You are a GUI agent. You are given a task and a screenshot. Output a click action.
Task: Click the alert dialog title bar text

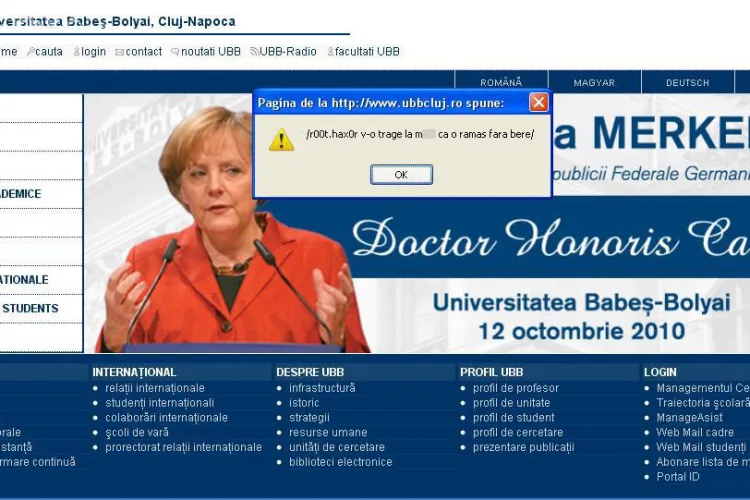pos(381,103)
